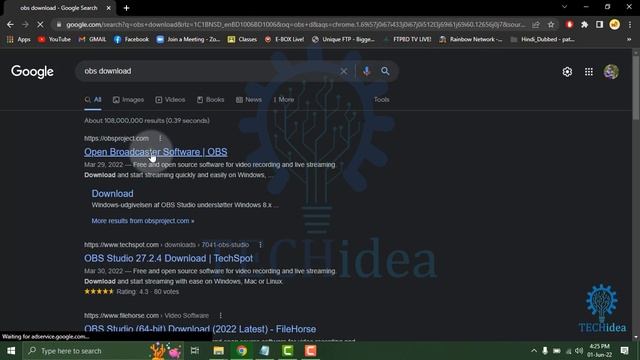Switch to Videos results tab
Image resolution: width=640 pixels, height=360 pixels.
170,100
